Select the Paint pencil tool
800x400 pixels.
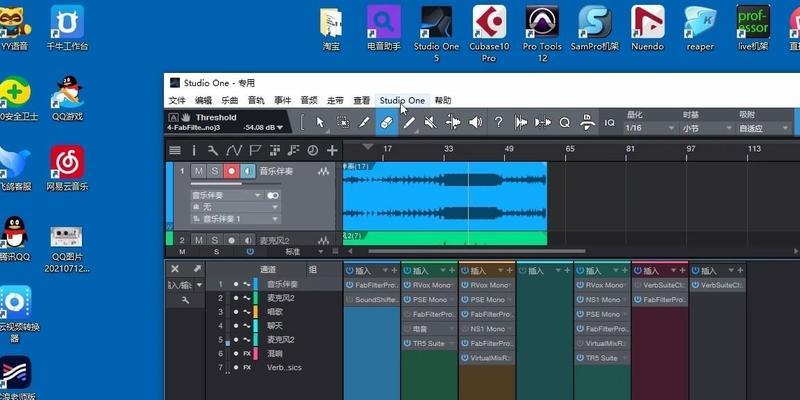point(409,122)
